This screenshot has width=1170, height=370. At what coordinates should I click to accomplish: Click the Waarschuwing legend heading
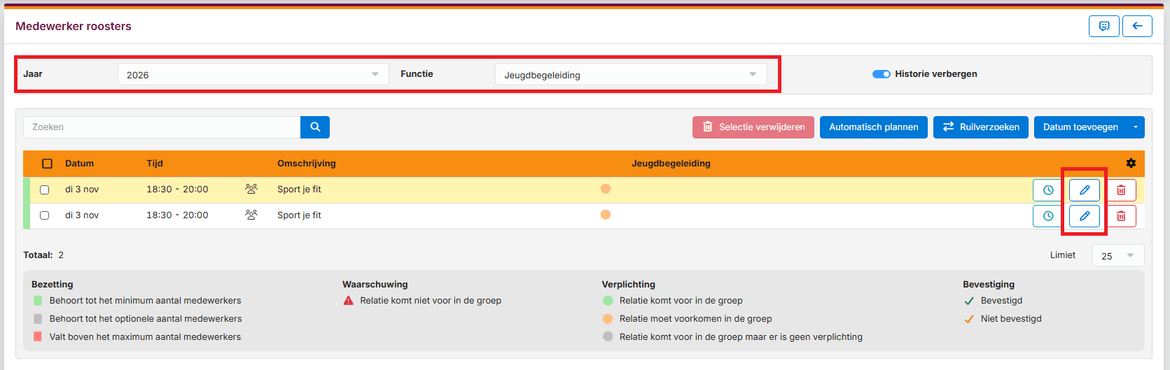click(x=375, y=284)
